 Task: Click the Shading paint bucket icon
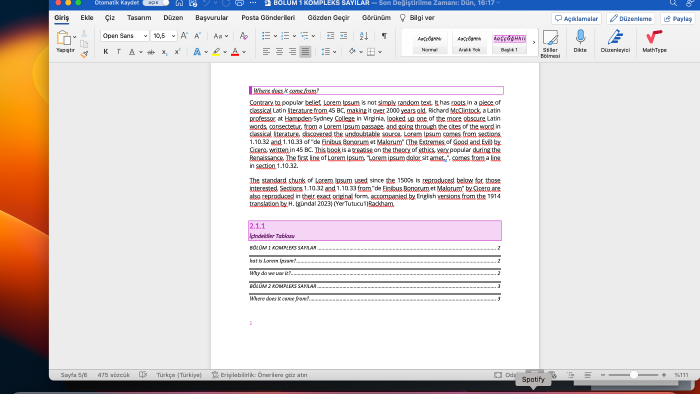click(x=352, y=52)
